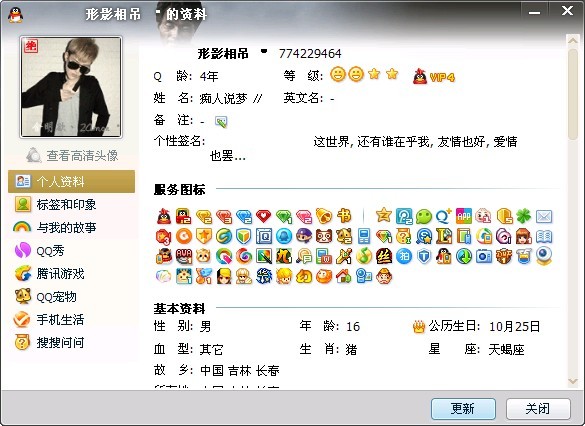
Task: Click the green four-leaf clover icon
Action: (523, 216)
